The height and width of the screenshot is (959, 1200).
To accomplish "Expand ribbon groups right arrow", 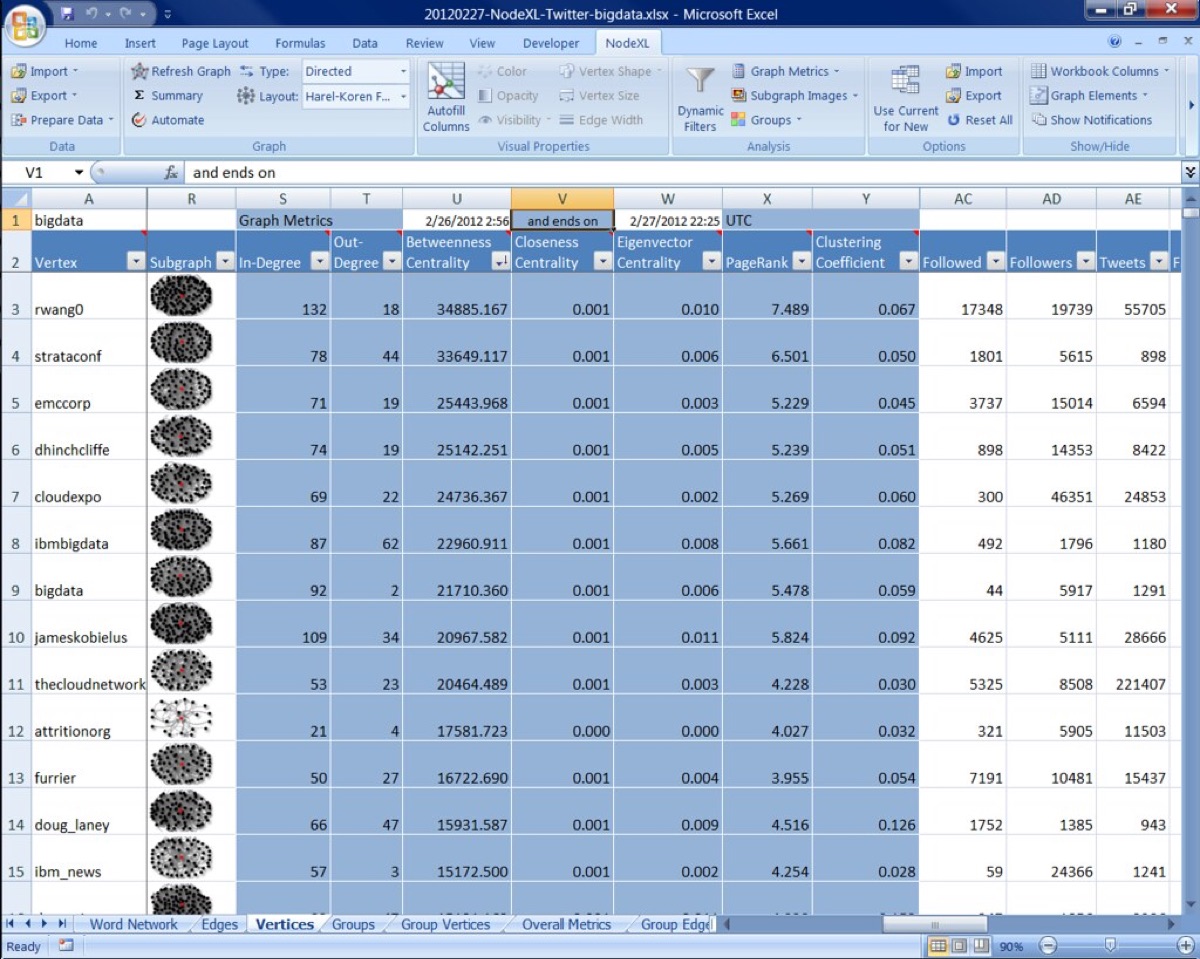I will [1190, 104].
